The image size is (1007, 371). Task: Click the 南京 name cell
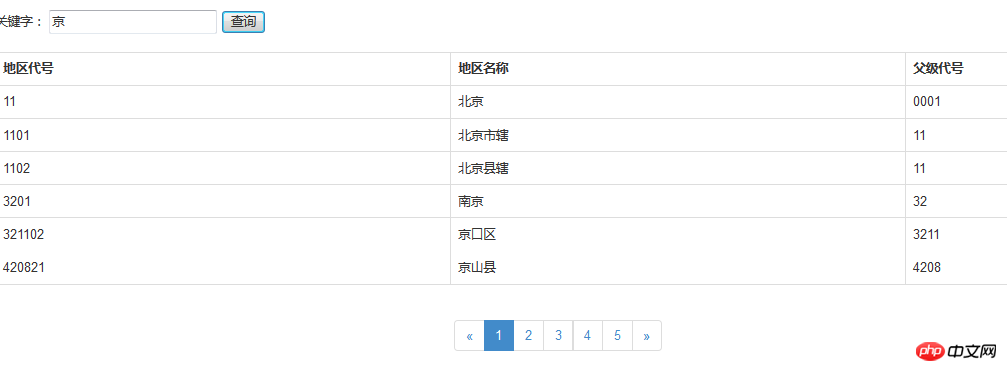(x=678, y=202)
